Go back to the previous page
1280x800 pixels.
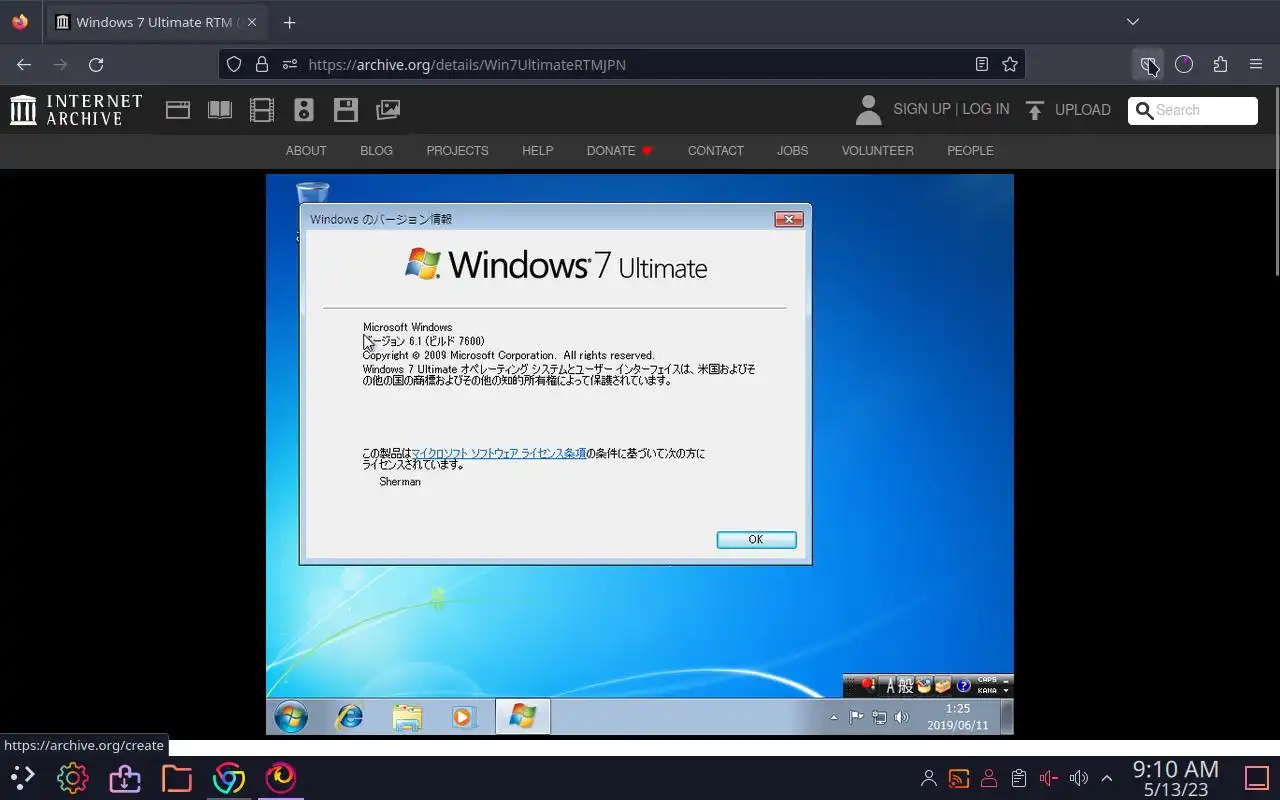coord(24,64)
